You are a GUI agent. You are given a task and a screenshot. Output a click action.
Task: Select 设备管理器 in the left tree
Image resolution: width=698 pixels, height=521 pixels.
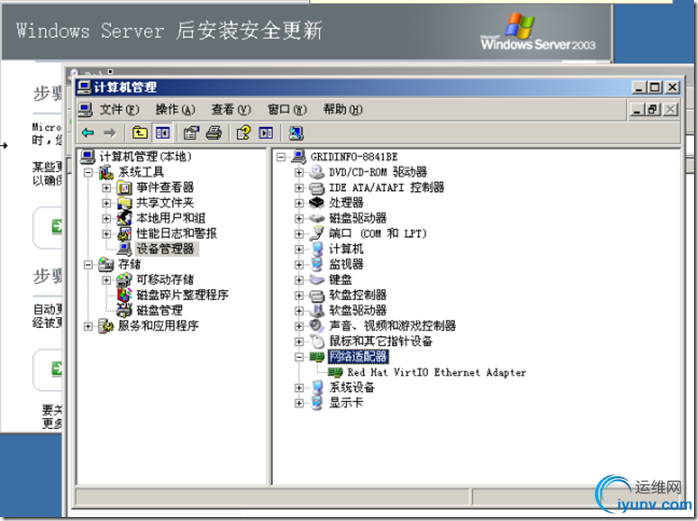pyautogui.click(x=165, y=249)
